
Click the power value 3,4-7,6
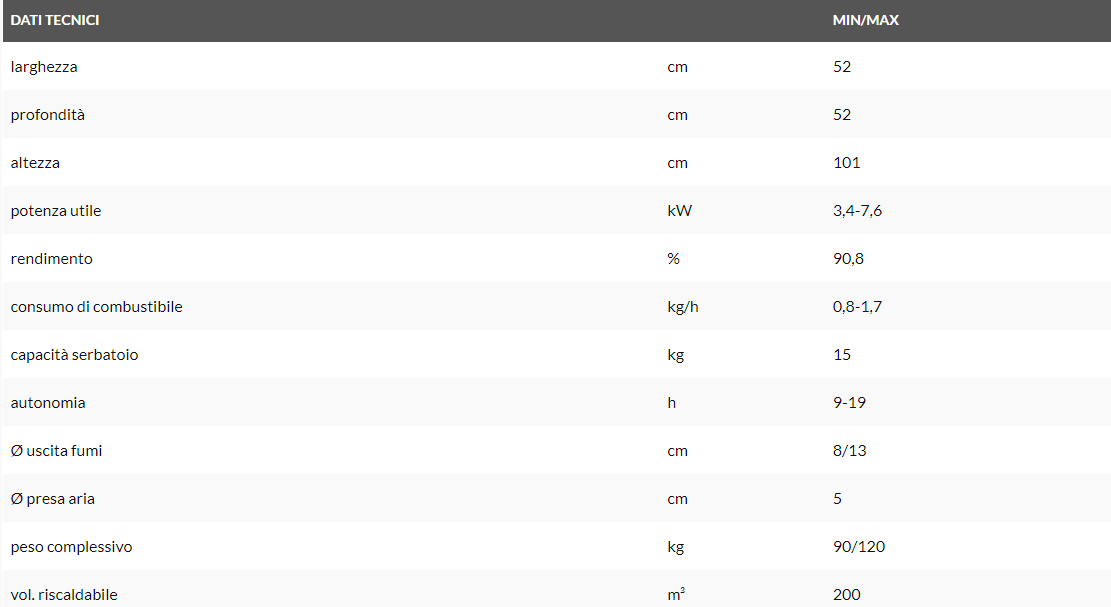(x=857, y=211)
